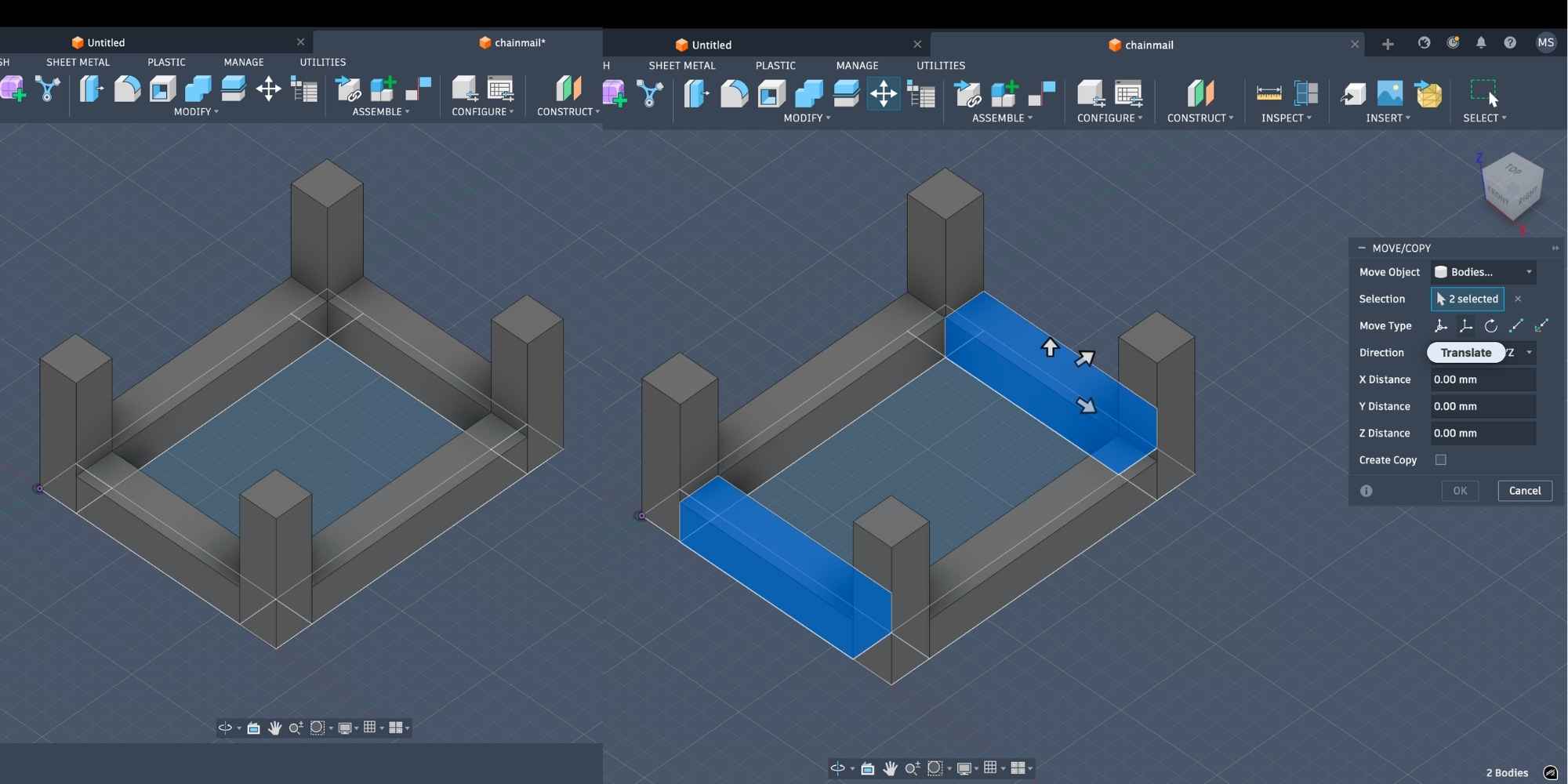Image resolution: width=1568 pixels, height=784 pixels.
Task: Select Press Pull tool in right window
Action: point(696,94)
